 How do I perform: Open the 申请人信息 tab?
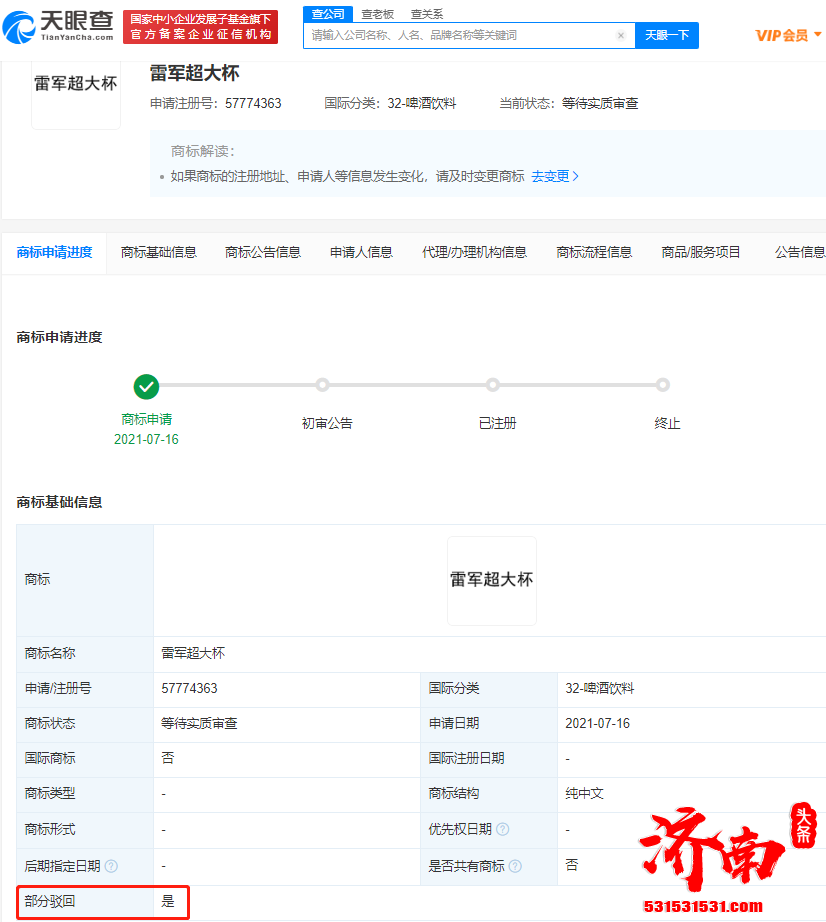[360, 252]
